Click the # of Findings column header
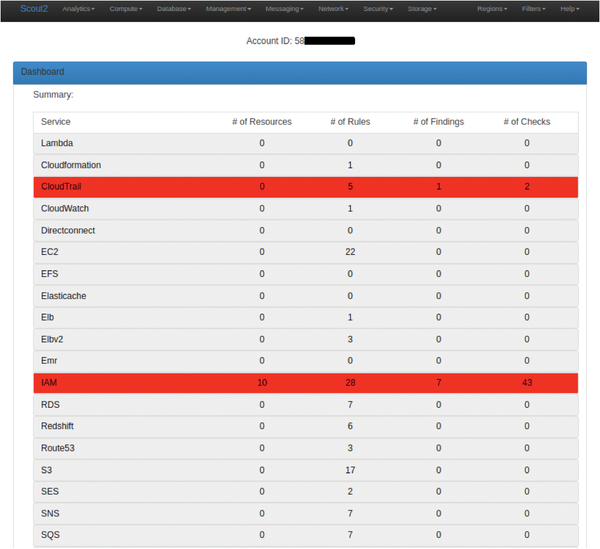This screenshot has height=549, width=600. 439,122
